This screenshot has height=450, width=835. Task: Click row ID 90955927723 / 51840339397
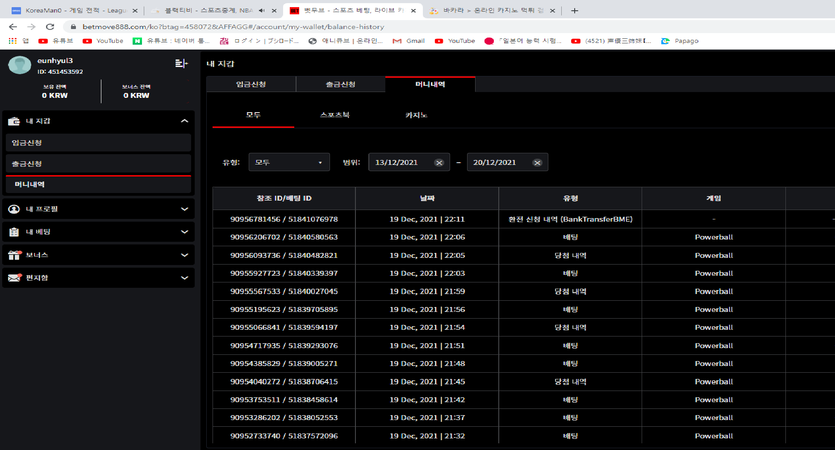(284, 273)
